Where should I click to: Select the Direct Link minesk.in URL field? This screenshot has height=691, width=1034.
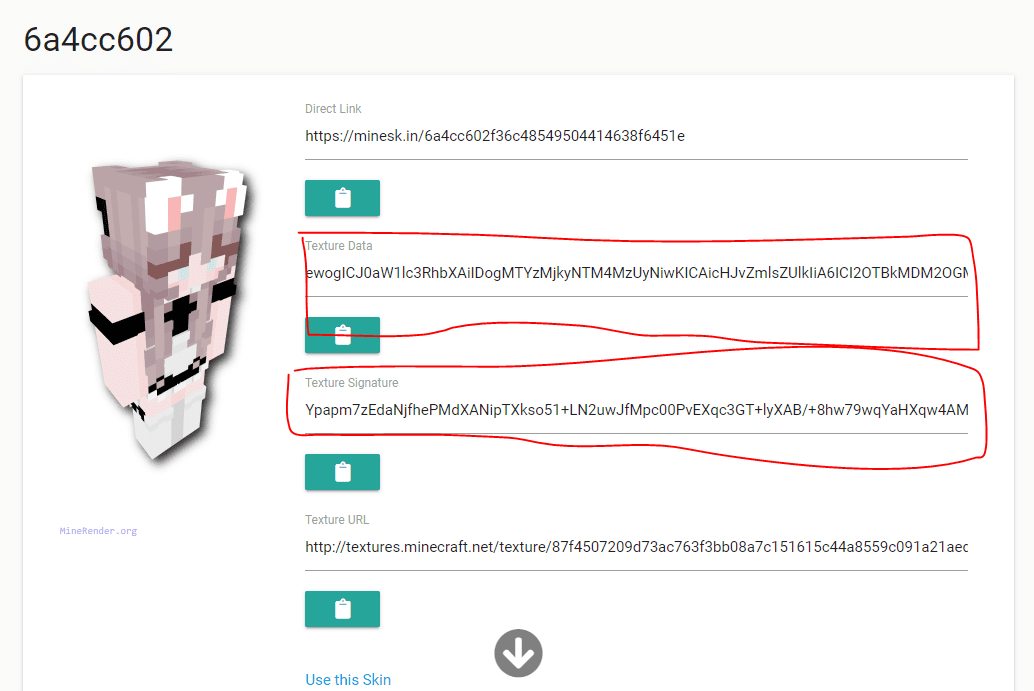[x=636, y=136]
